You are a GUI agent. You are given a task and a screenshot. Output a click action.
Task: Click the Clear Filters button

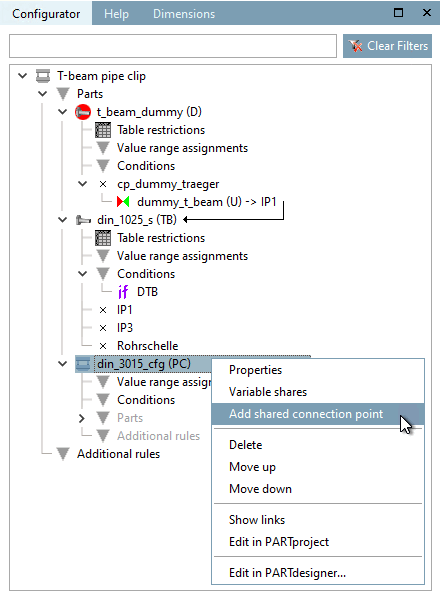coord(387,46)
